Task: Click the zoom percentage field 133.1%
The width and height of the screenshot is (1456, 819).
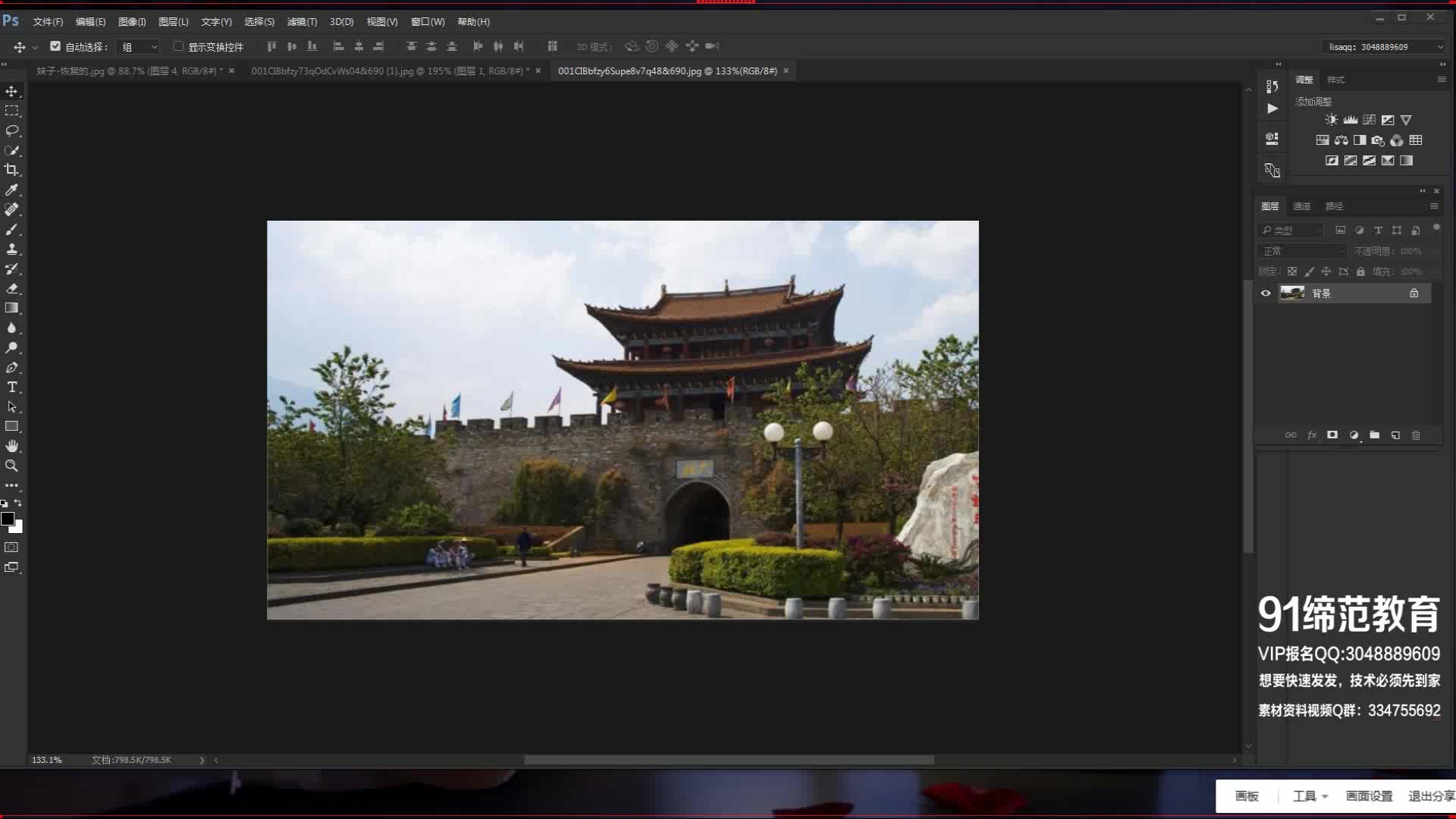Action: pyautogui.click(x=47, y=760)
